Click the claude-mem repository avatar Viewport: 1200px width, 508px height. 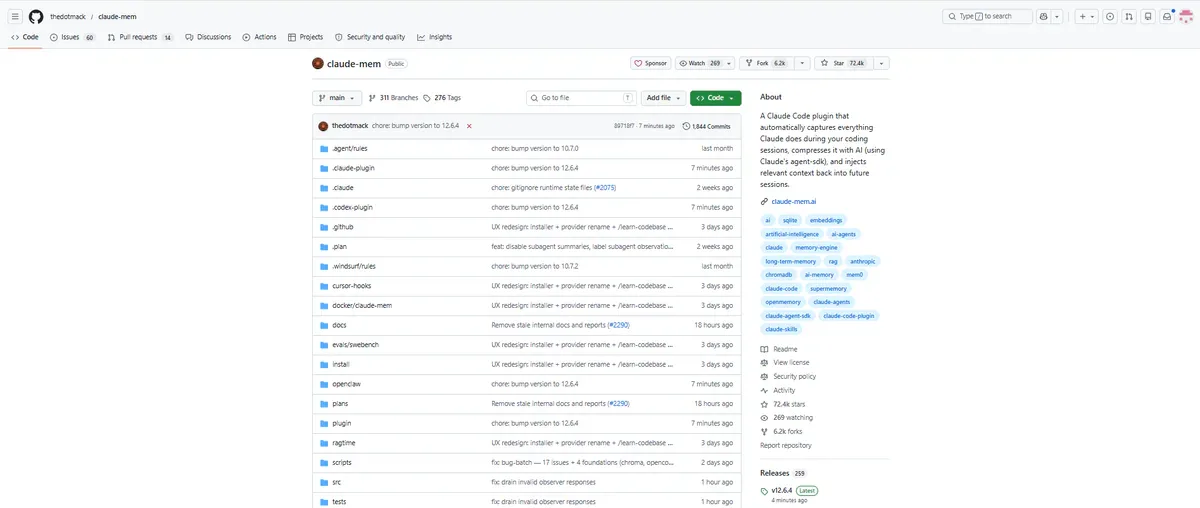coord(317,63)
